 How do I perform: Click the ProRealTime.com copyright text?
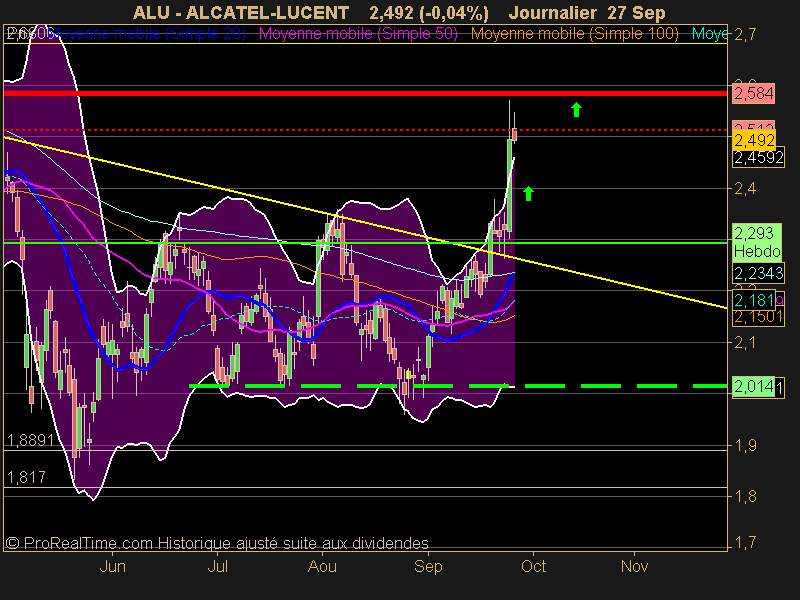coord(217,543)
